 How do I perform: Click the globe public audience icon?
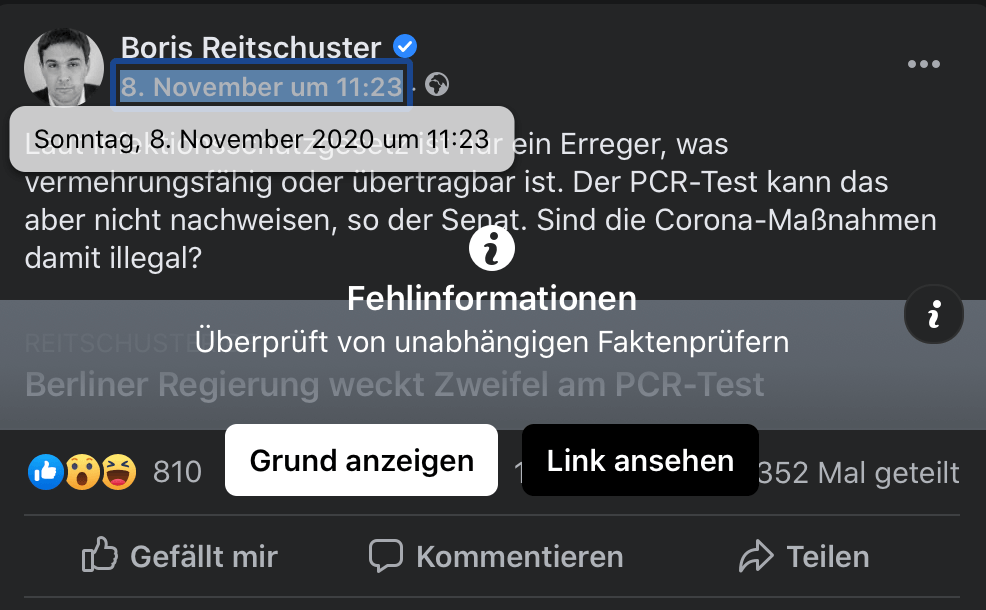[x=437, y=85]
